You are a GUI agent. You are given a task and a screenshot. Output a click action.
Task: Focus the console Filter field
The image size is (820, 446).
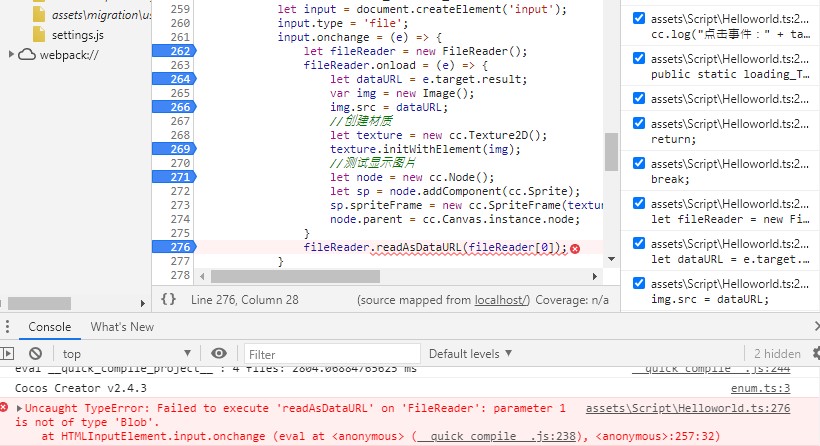click(x=332, y=354)
